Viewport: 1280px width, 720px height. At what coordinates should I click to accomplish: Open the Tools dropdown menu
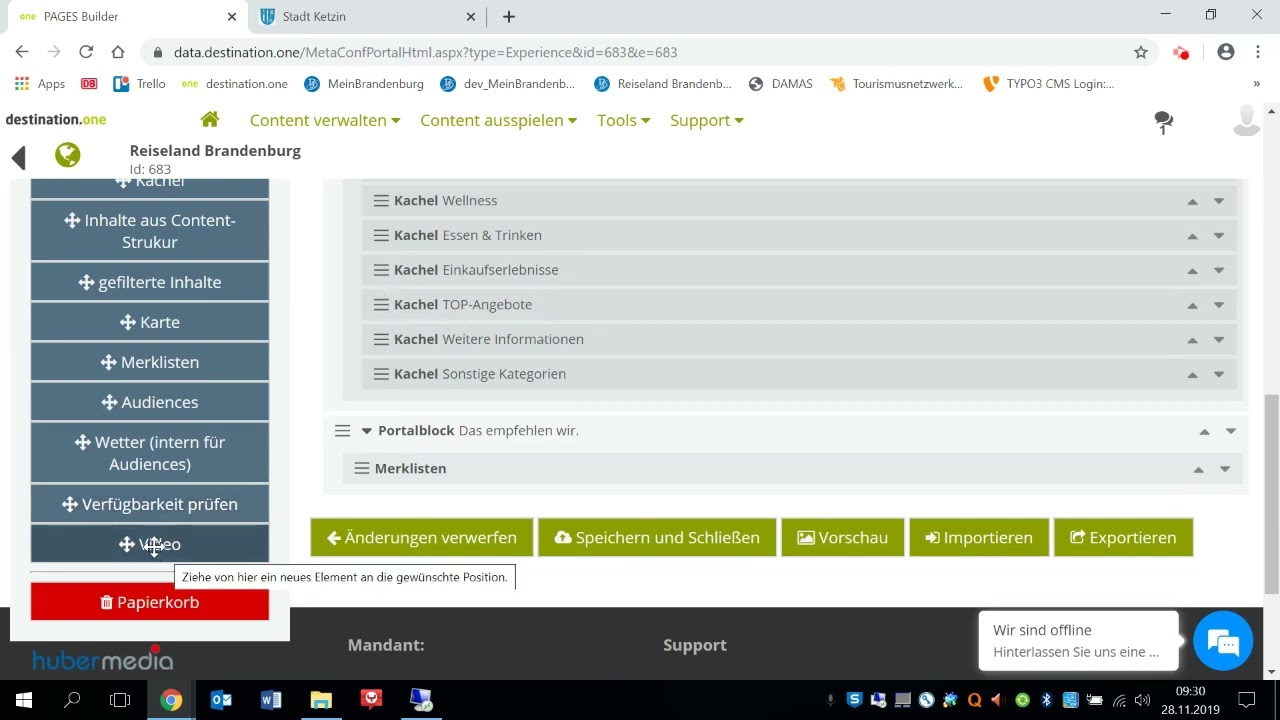623,120
